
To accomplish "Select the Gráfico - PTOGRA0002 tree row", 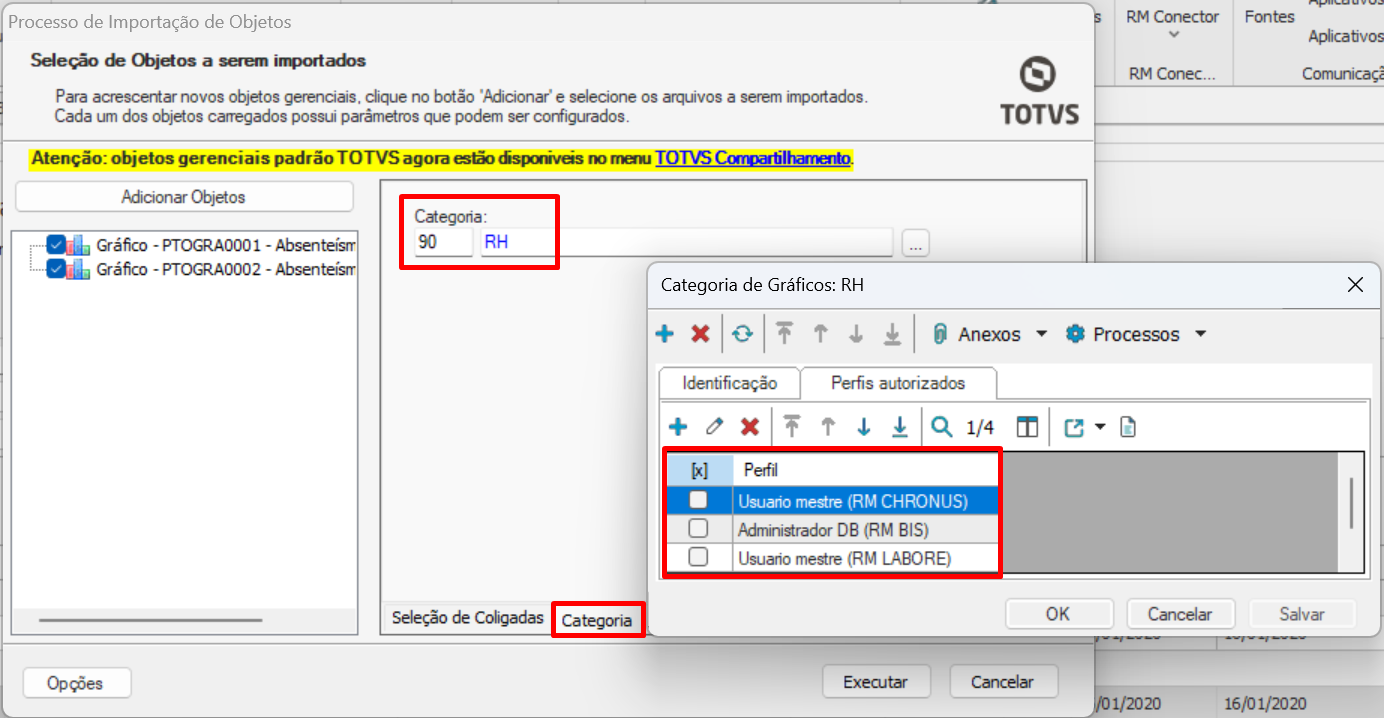I will point(226,269).
